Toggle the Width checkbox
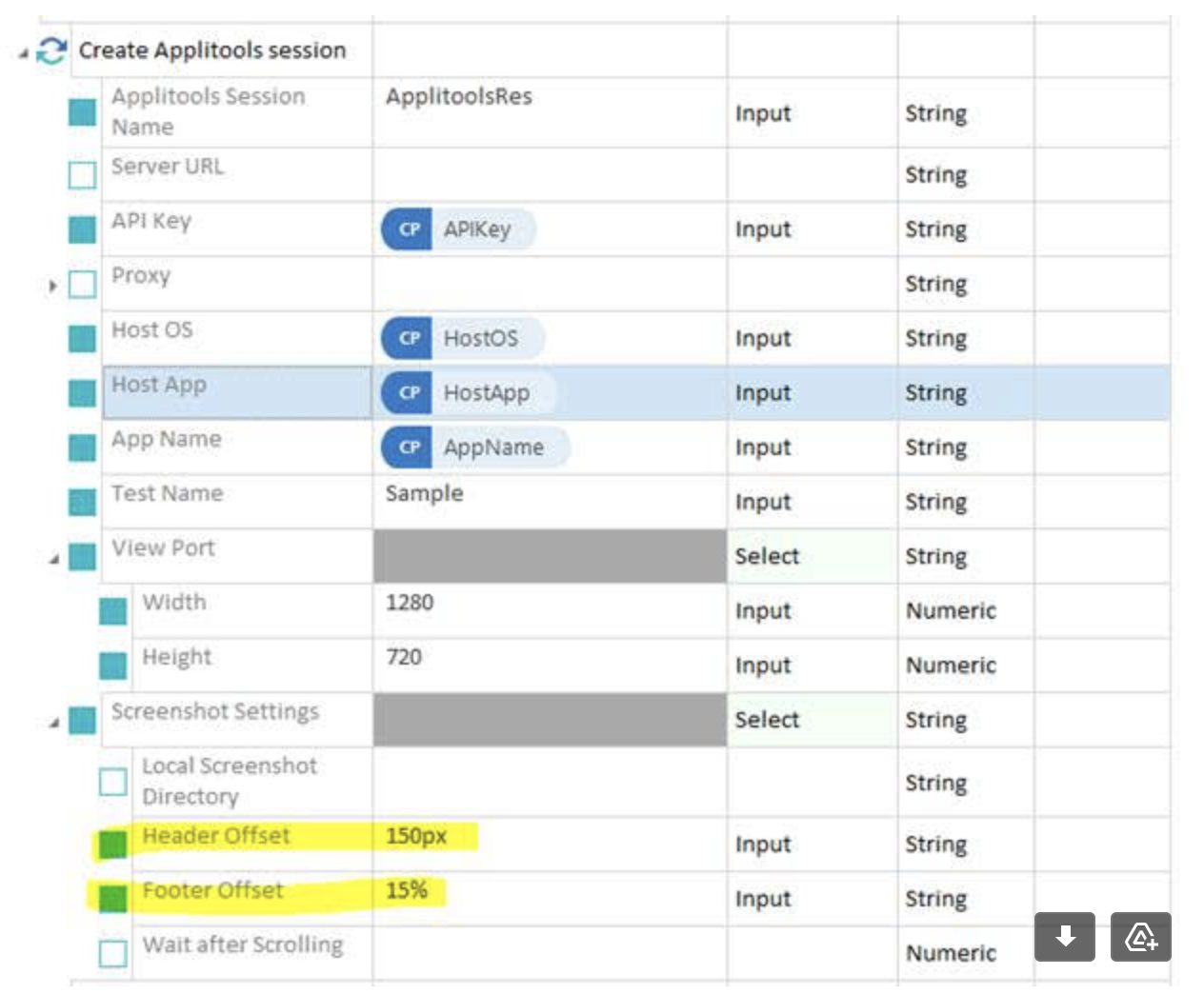Screen dimensions: 1204x994 point(113,611)
